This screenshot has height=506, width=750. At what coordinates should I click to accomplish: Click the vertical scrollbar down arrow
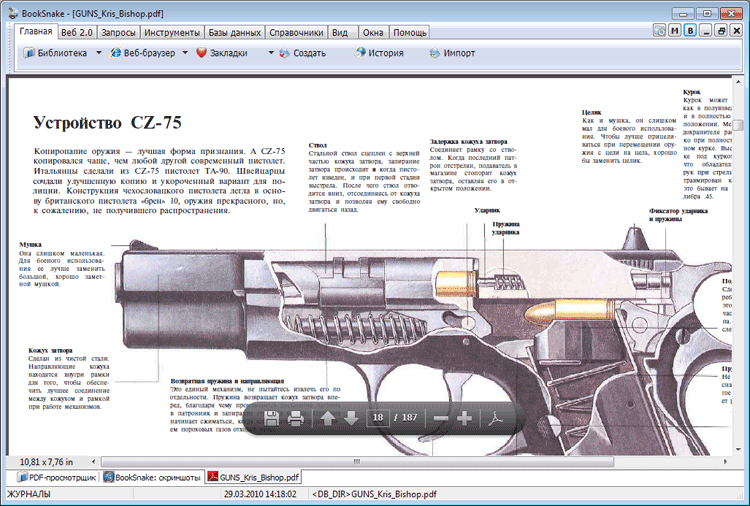[739, 449]
